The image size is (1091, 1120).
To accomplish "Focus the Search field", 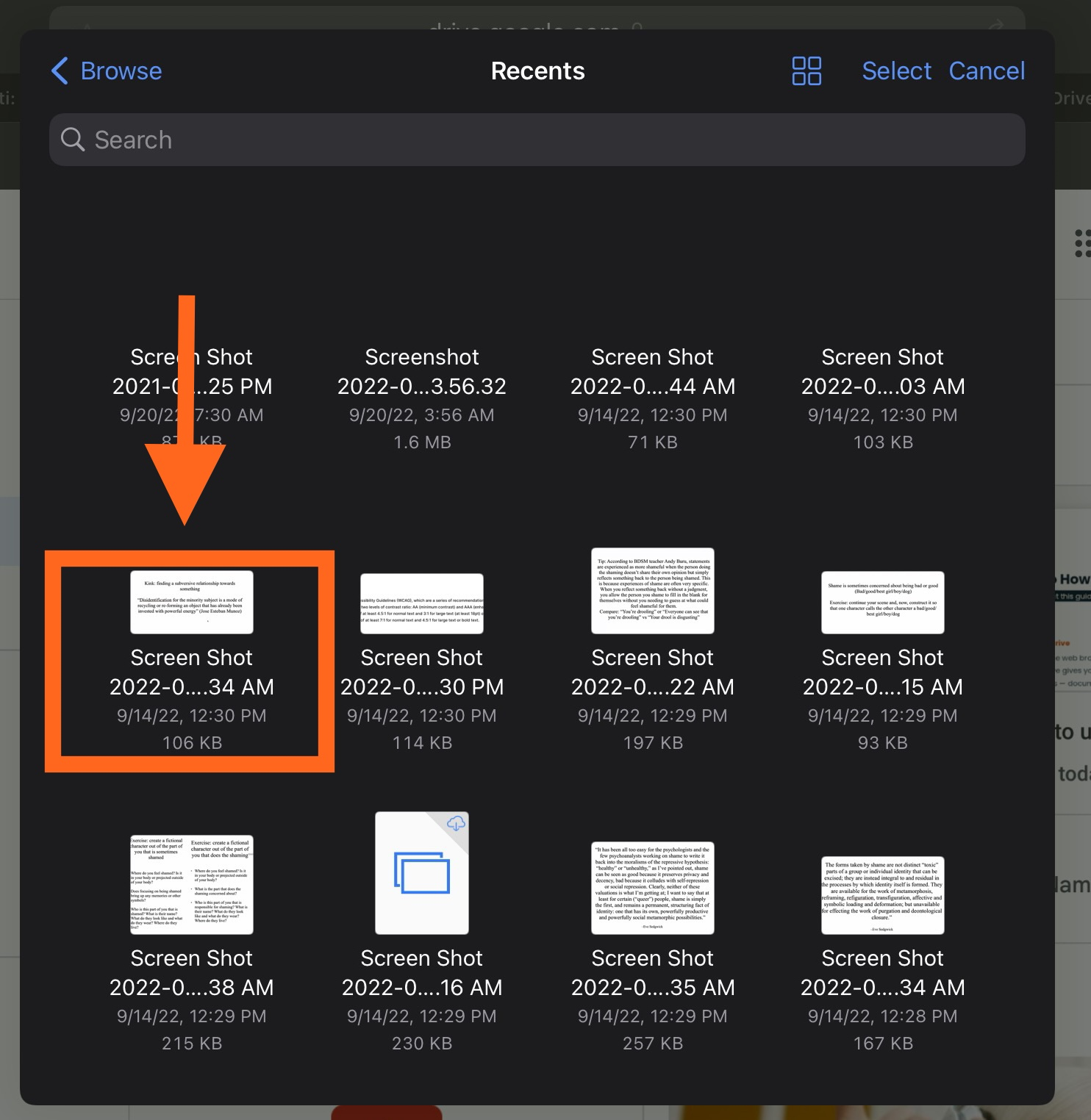I will (537, 140).
